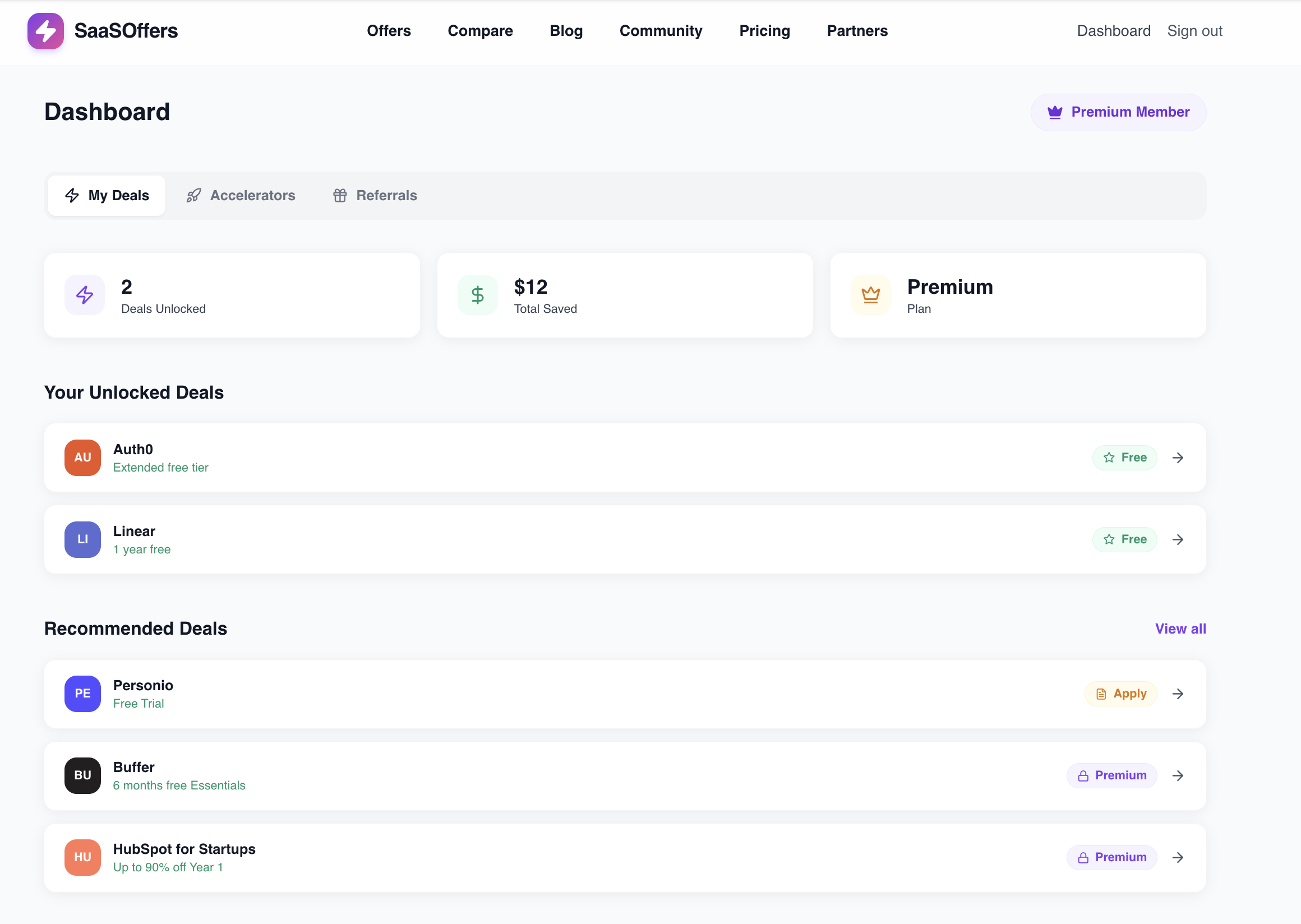Open Buffer deal via its arrow
Viewport: 1301px width, 924px height.
1178,775
